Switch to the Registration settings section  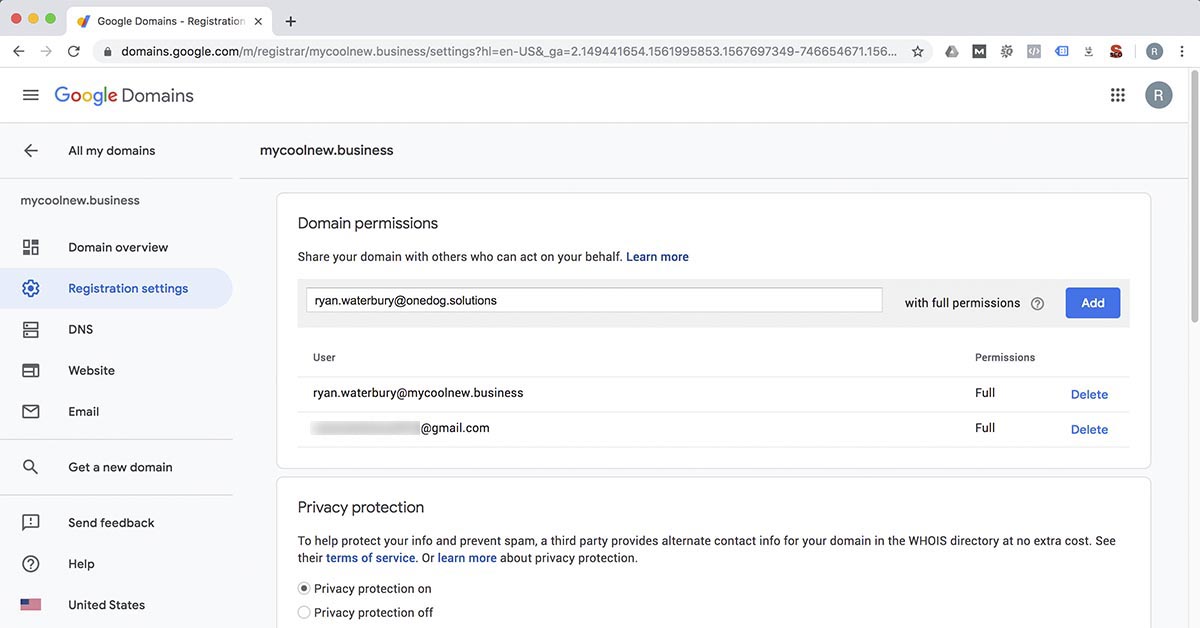tap(128, 287)
